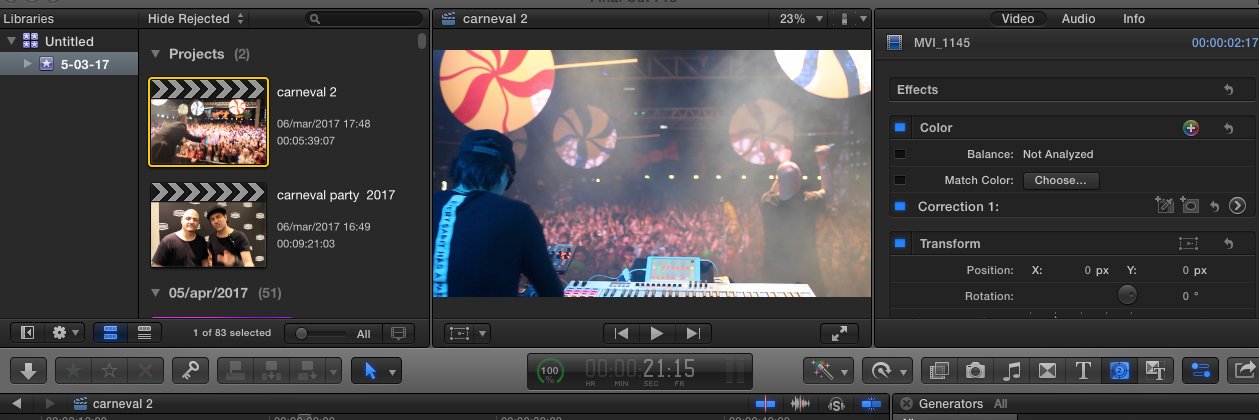The image size is (1259, 420).
Task: Select the carneval party 2017 thumbnail
Action: click(x=208, y=225)
